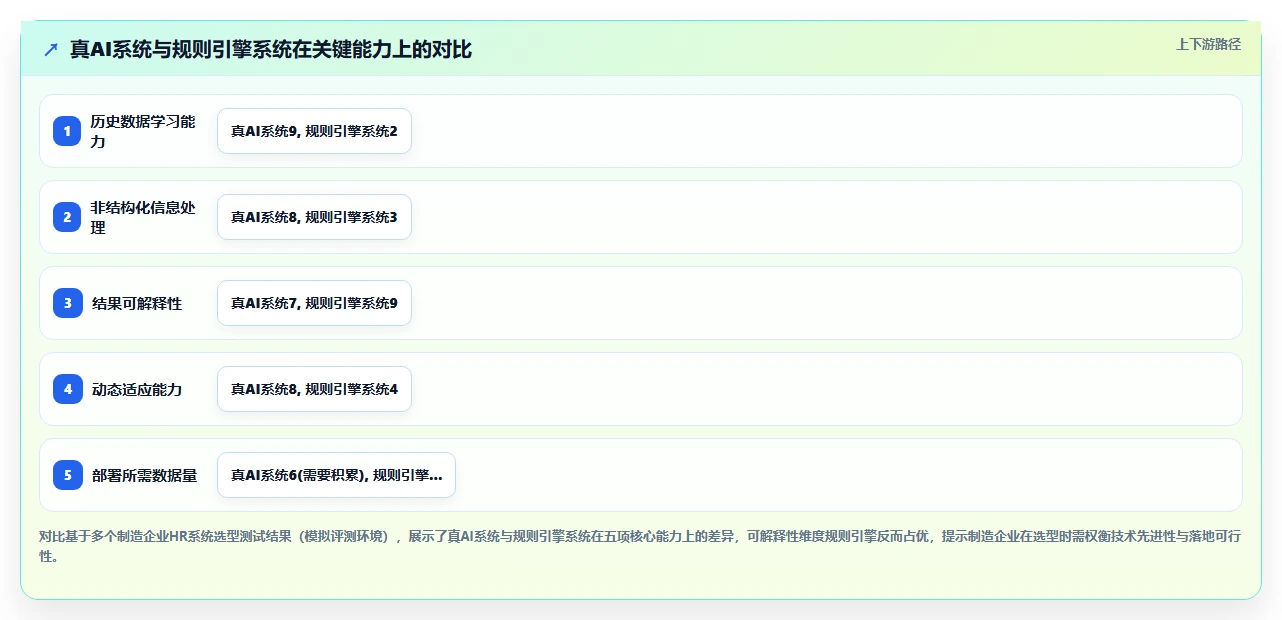This screenshot has height=620, width=1282.
Task: Click the footnote paragraph beginning 对比基于多个制造企业
Action: click(640, 546)
